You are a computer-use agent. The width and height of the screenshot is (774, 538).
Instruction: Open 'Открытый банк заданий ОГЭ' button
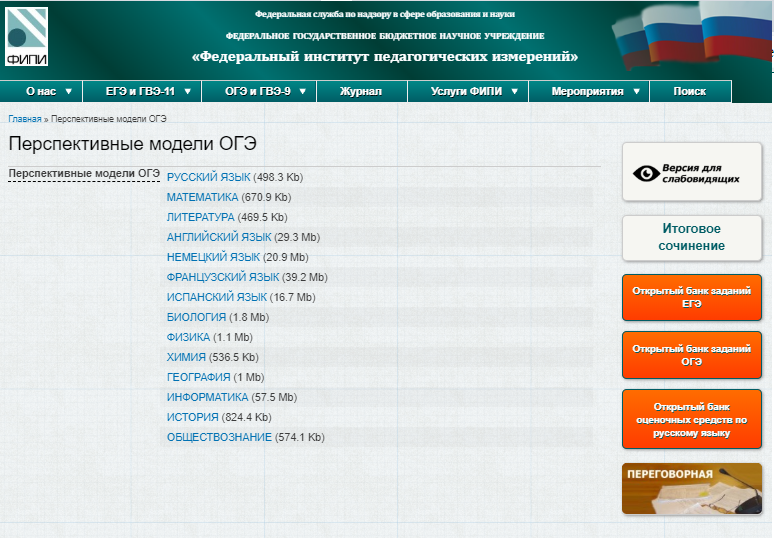pos(692,355)
